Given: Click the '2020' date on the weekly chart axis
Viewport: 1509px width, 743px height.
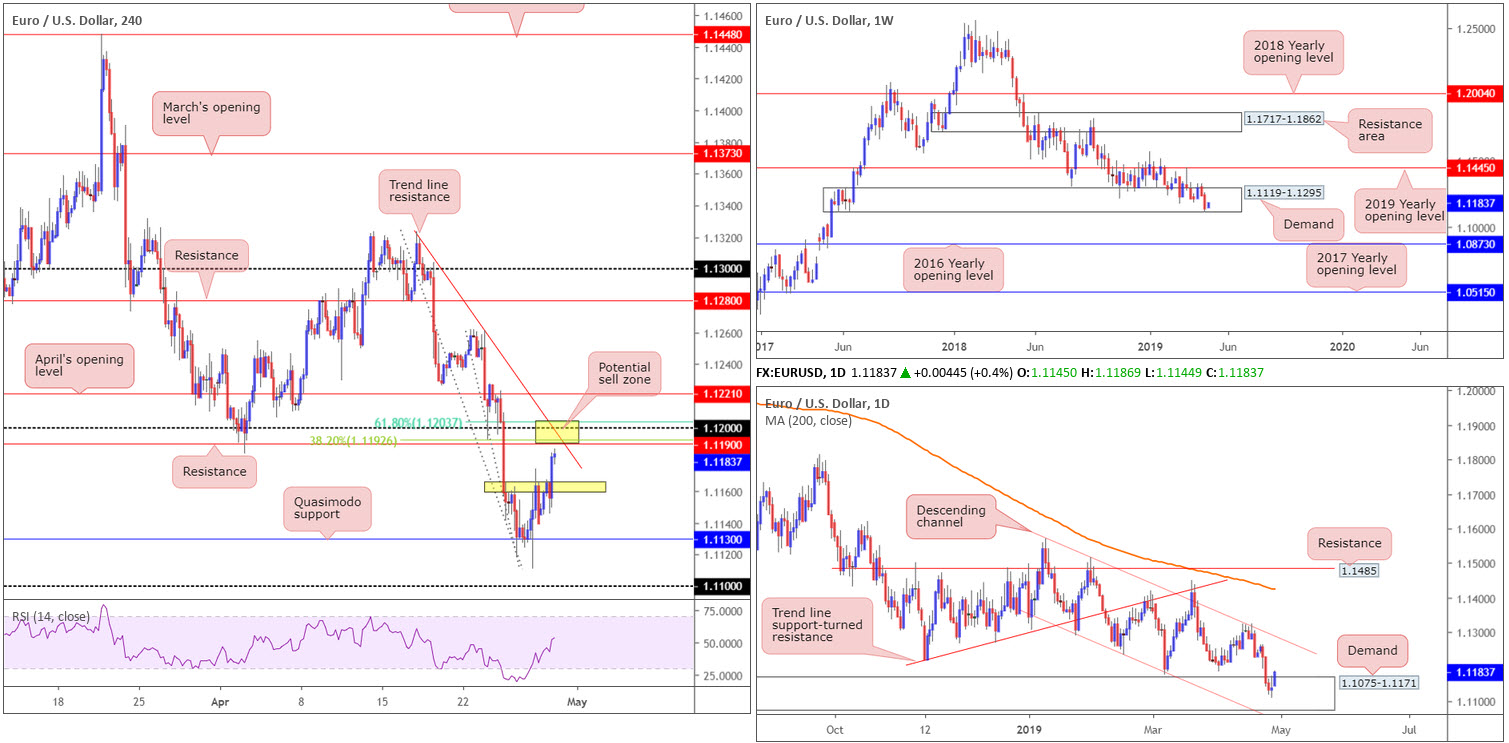Looking at the screenshot, I should click(1343, 345).
